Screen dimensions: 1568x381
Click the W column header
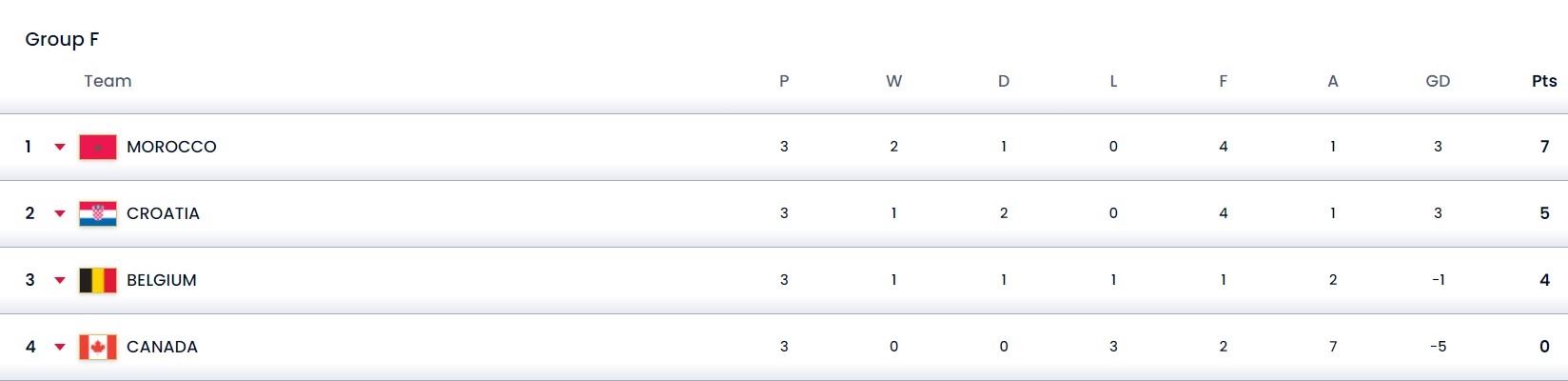(893, 81)
